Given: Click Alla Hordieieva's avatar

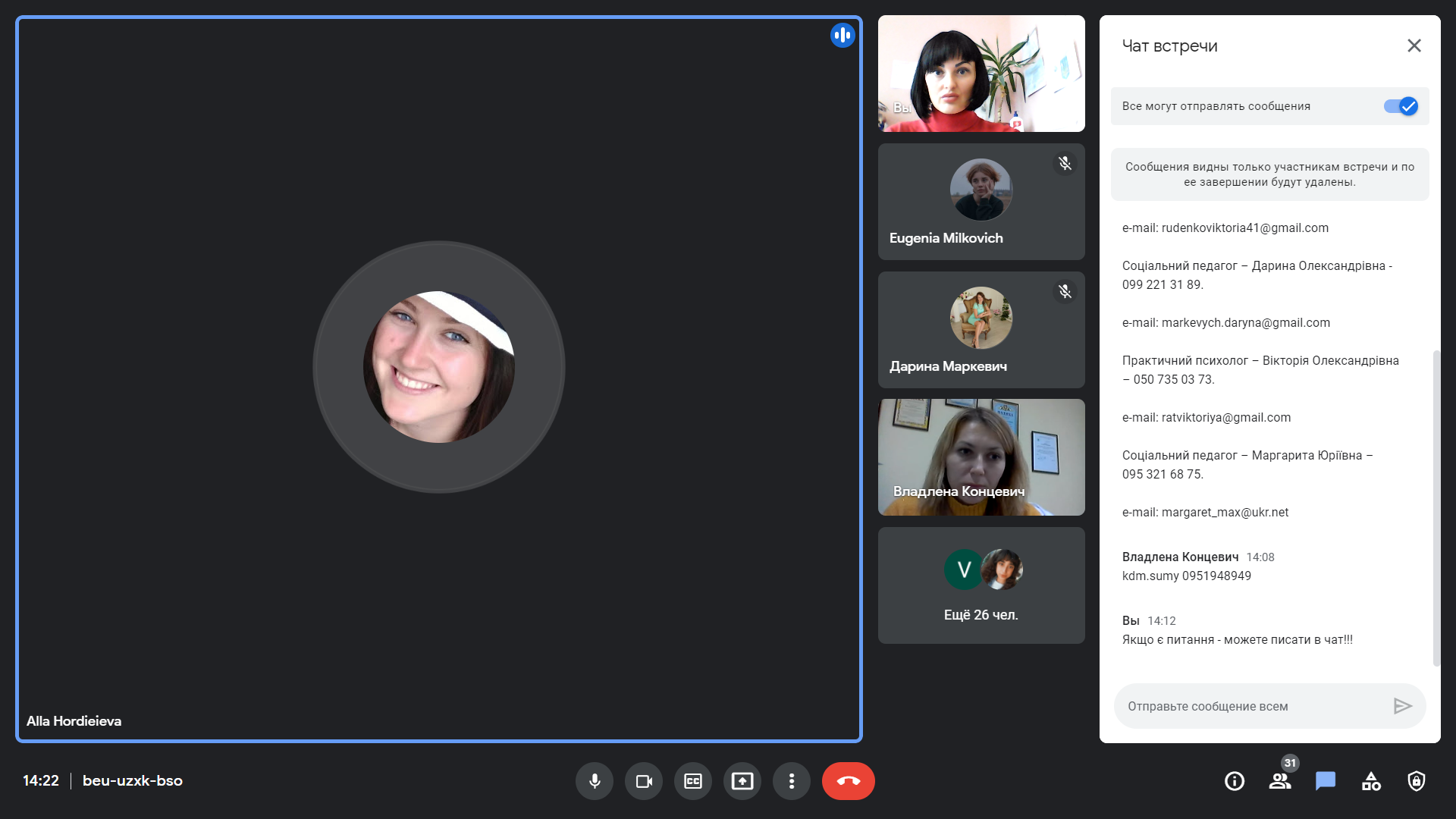Looking at the screenshot, I should 439,367.
